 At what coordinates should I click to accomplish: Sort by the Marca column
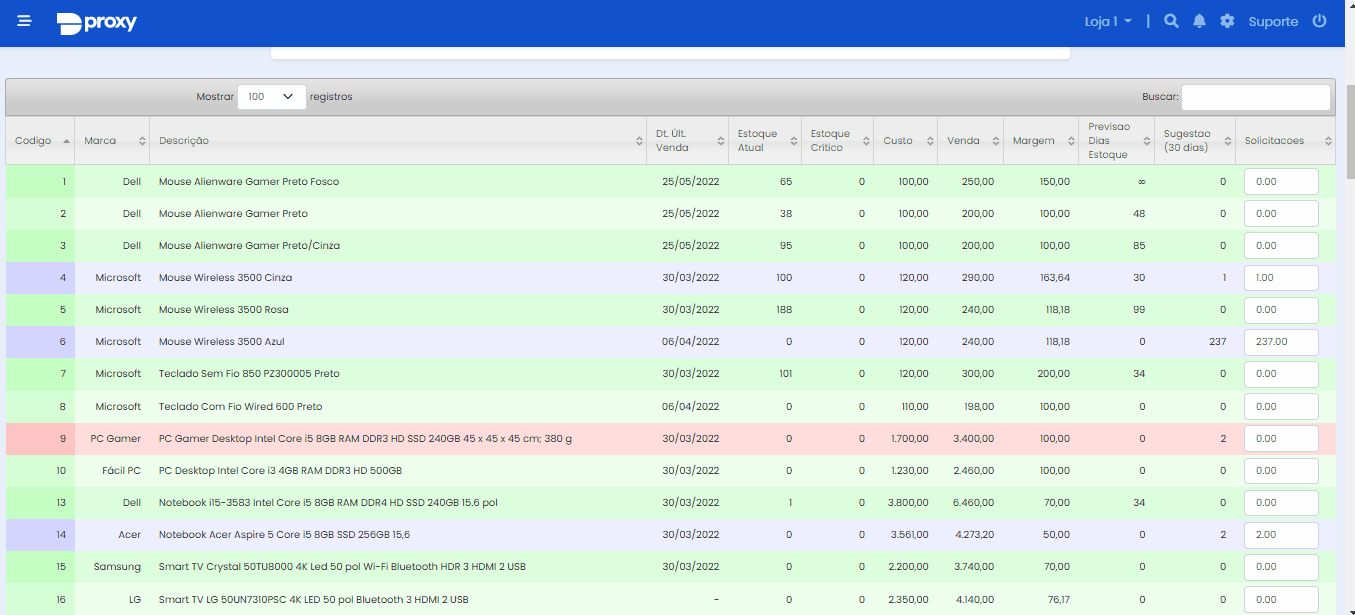coord(112,141)
